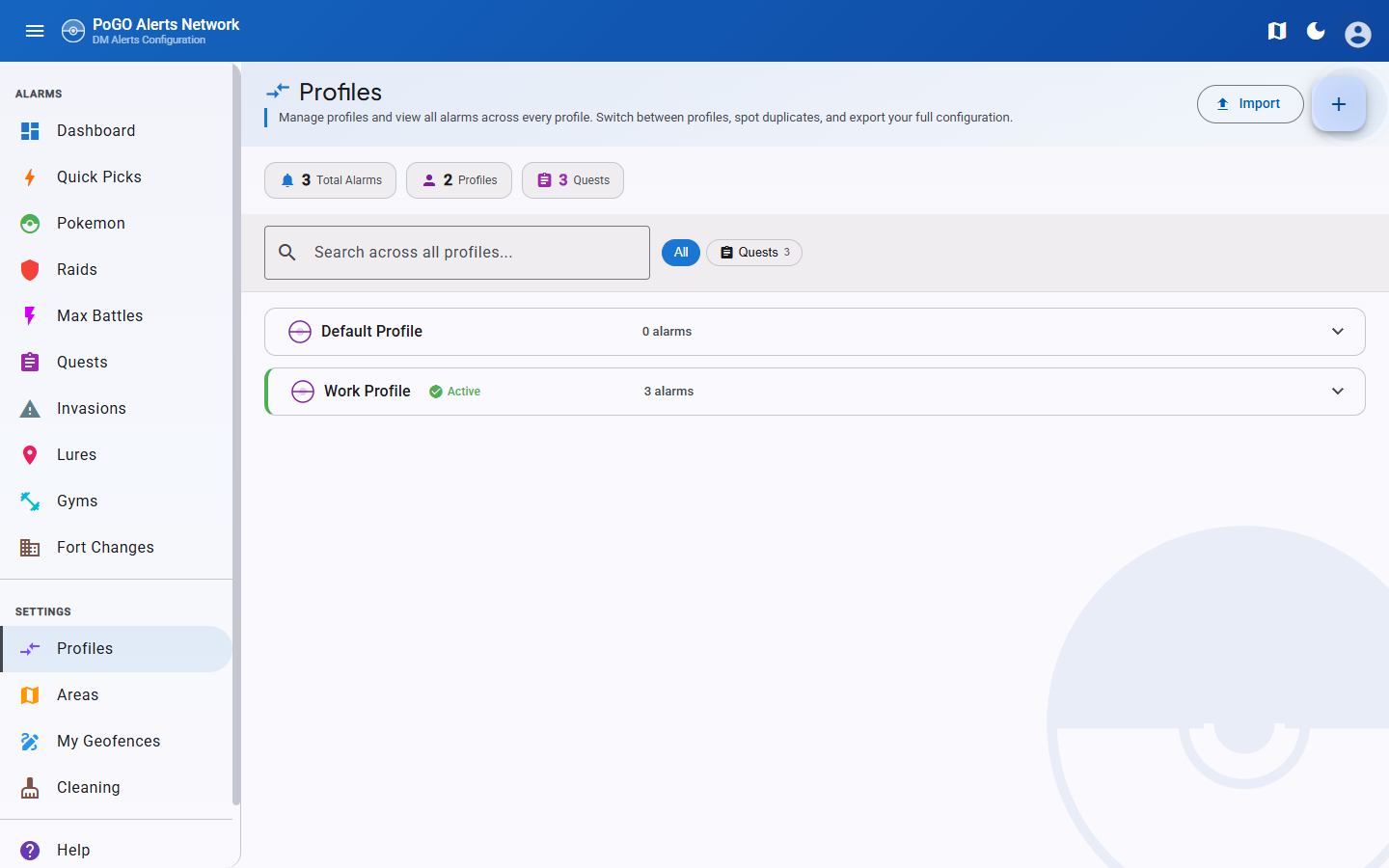Click the Dashboard grid icon
Image resolution: width=1389 pixels, height=868 pixels.
tap(30, 131)
